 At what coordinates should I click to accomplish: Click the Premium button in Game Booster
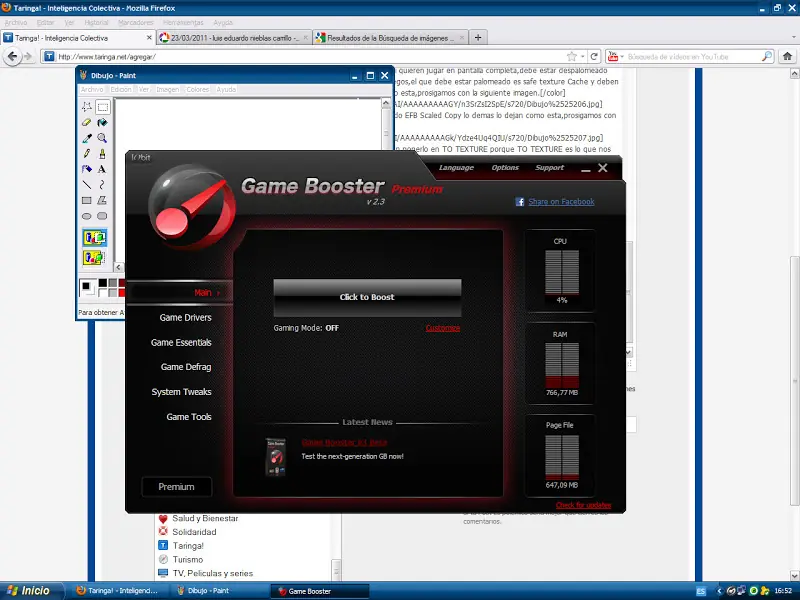(177, 487)
